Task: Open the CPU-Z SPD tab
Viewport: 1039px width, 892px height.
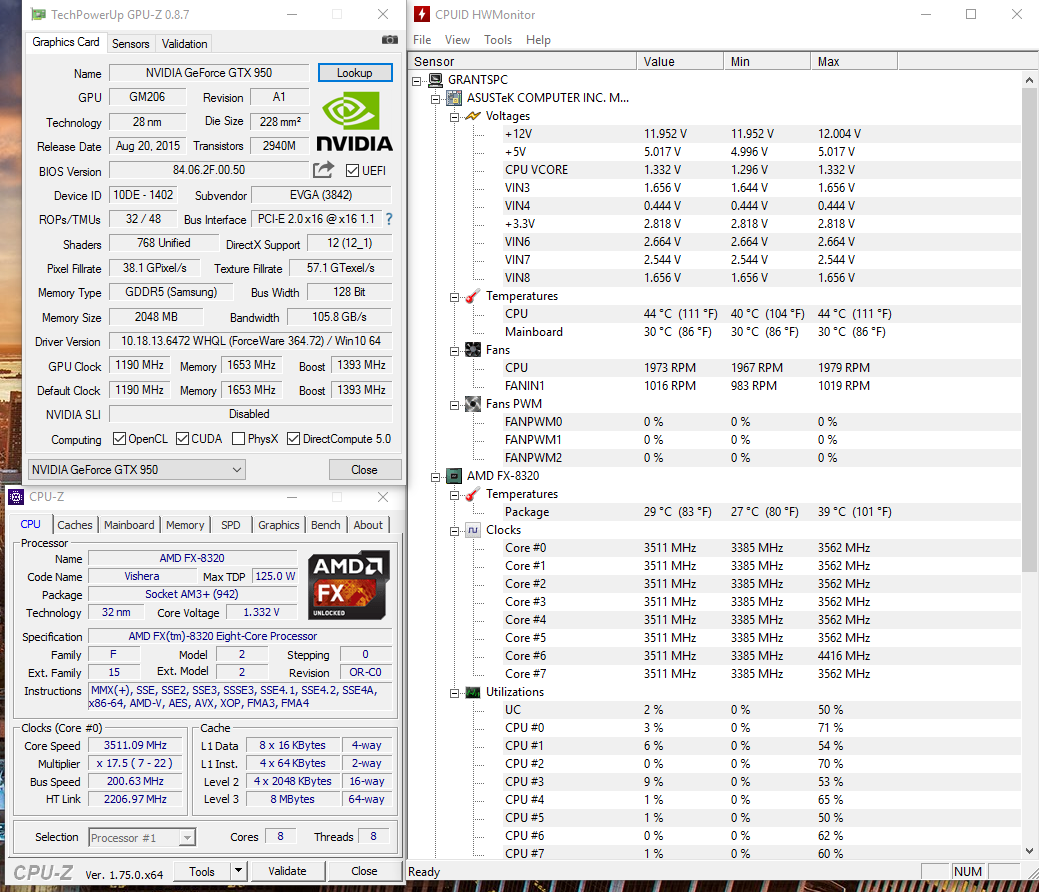Action: pyautogui.click(x=231, y=525)
